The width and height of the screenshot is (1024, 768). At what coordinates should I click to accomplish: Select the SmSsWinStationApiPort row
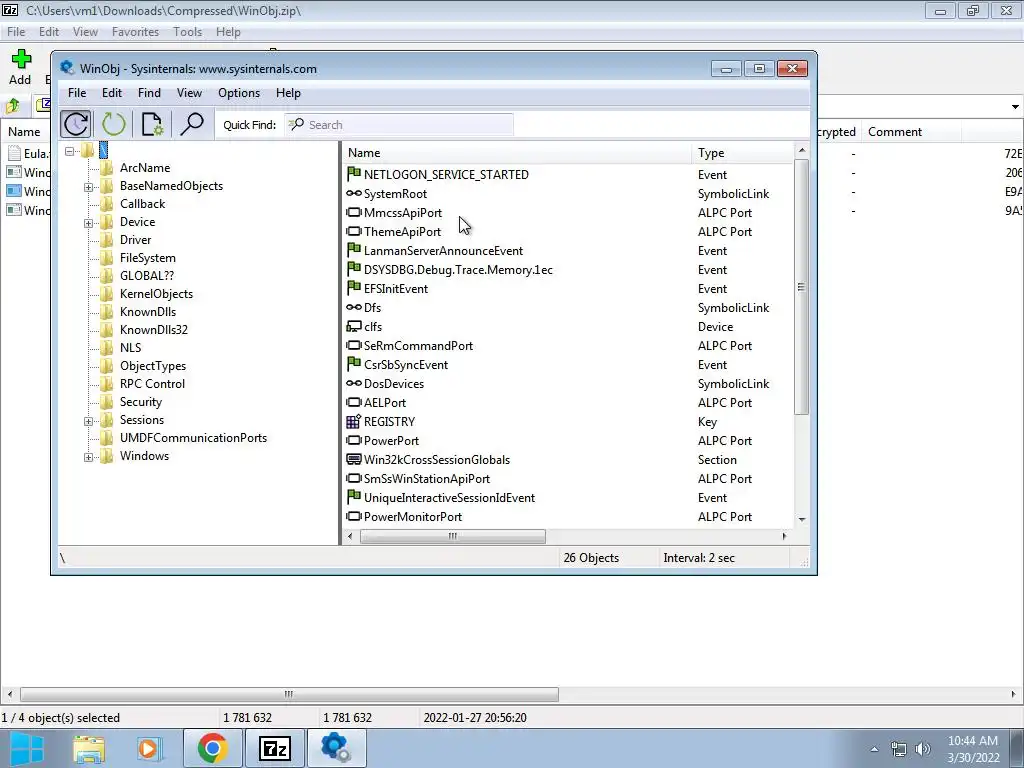tap(568, 479)
